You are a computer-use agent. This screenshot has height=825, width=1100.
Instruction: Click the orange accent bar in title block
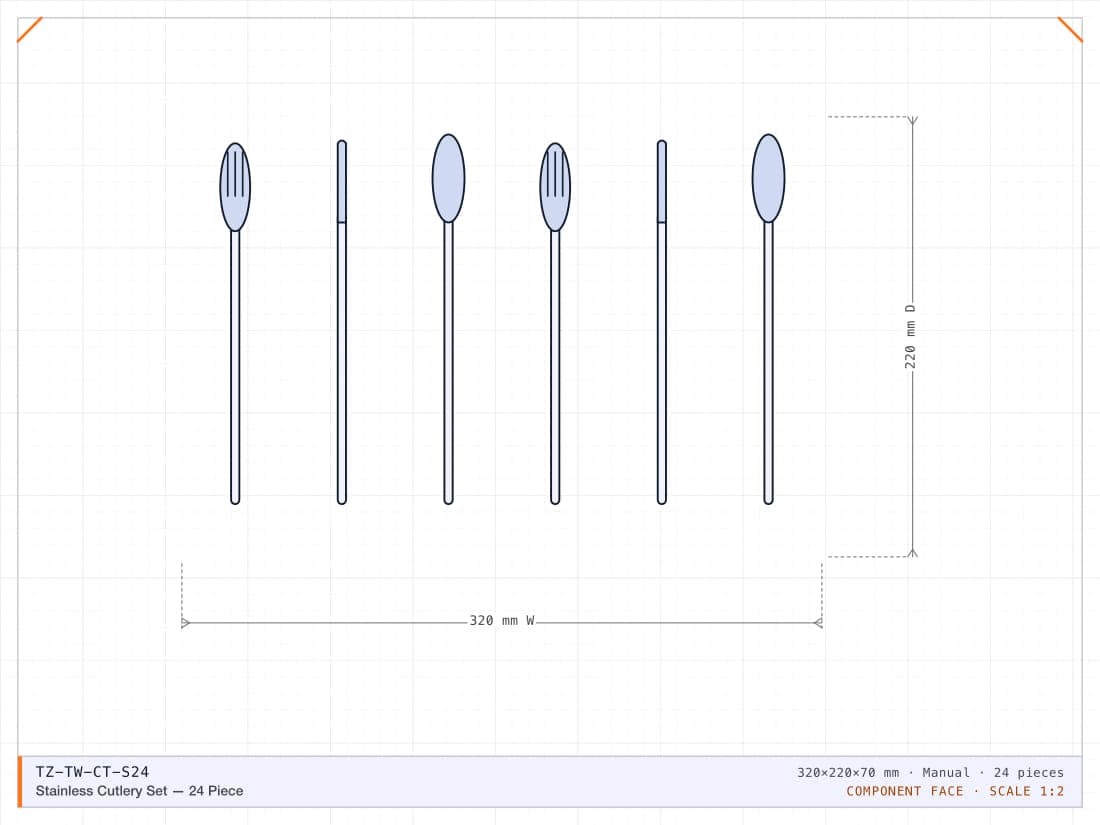click(x=20, y=782)
